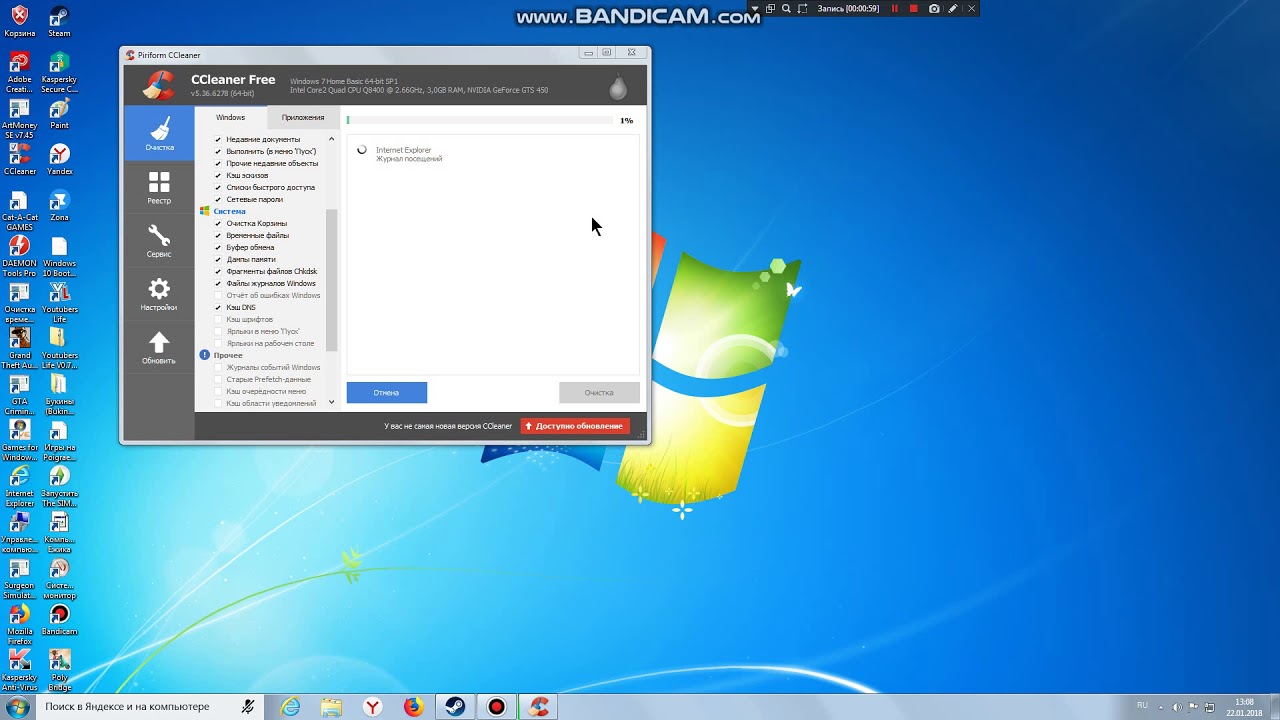Switch to the Приложения tab
The height and width of the screenshot is (720, 1280).
[x=303, y=118]
